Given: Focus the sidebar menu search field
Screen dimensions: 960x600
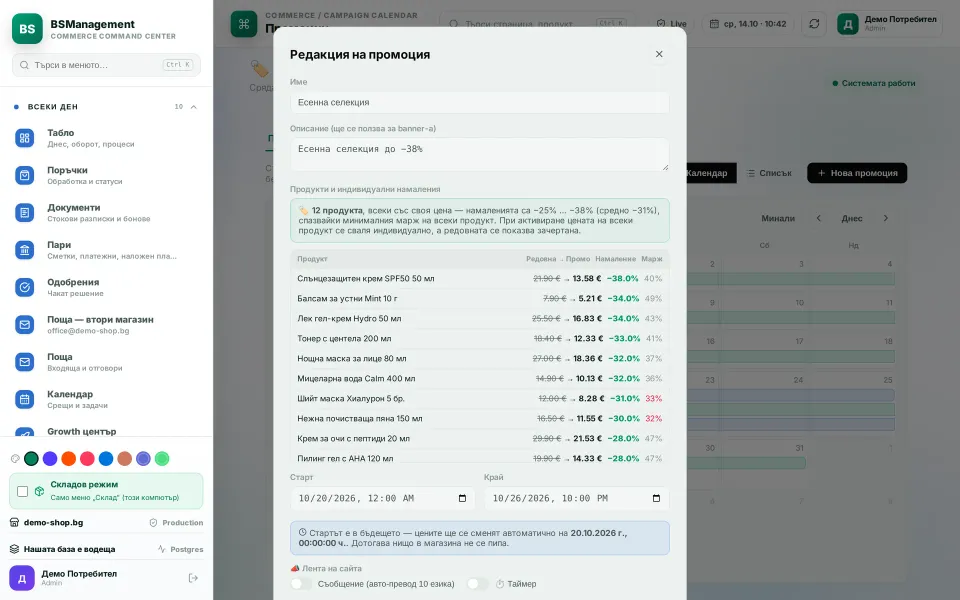Looking at the screenshot, I should coord(107,65).
